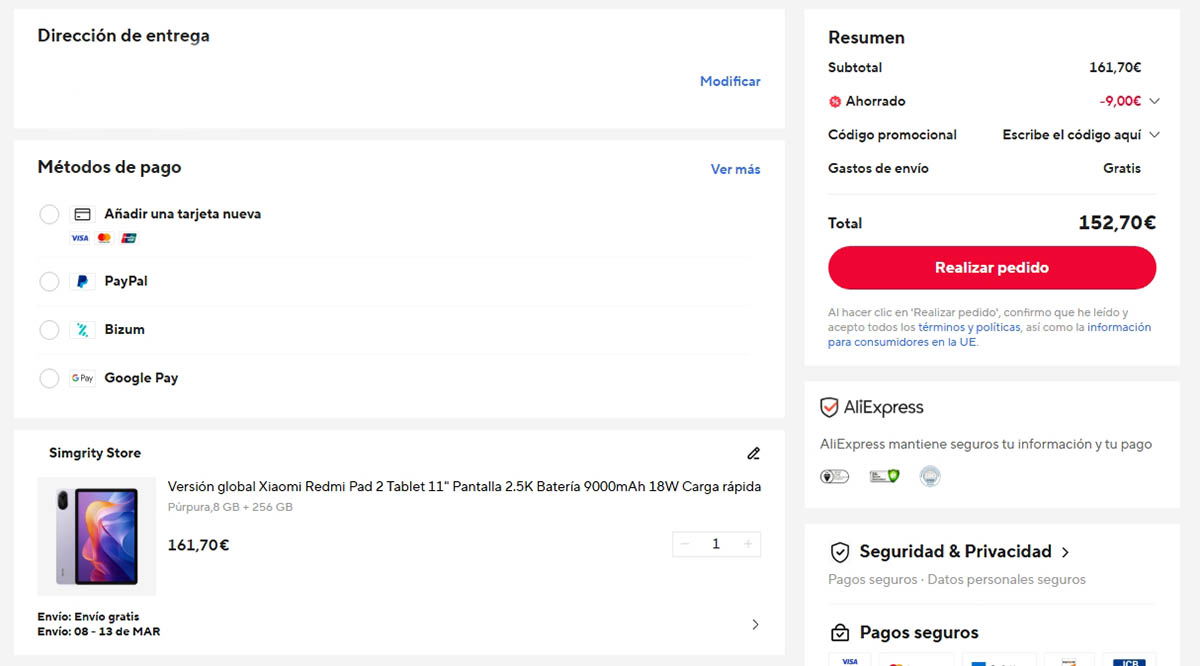Click Ver más in Métodos de pago
Image resolution: width=1200 pixels, height=666 pixels.
[735, 169]
